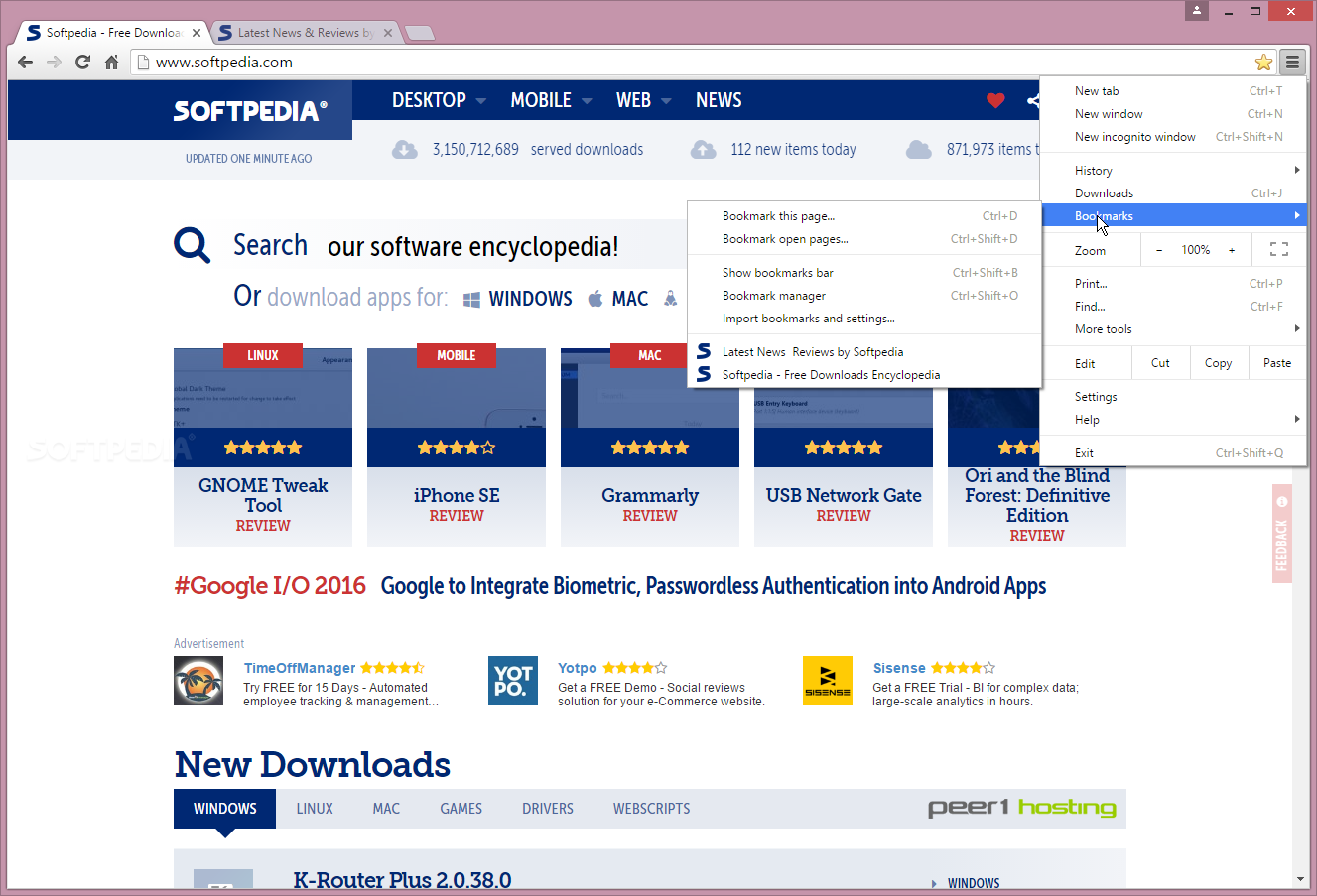Switch to the LINUX downloads tab

315,809
